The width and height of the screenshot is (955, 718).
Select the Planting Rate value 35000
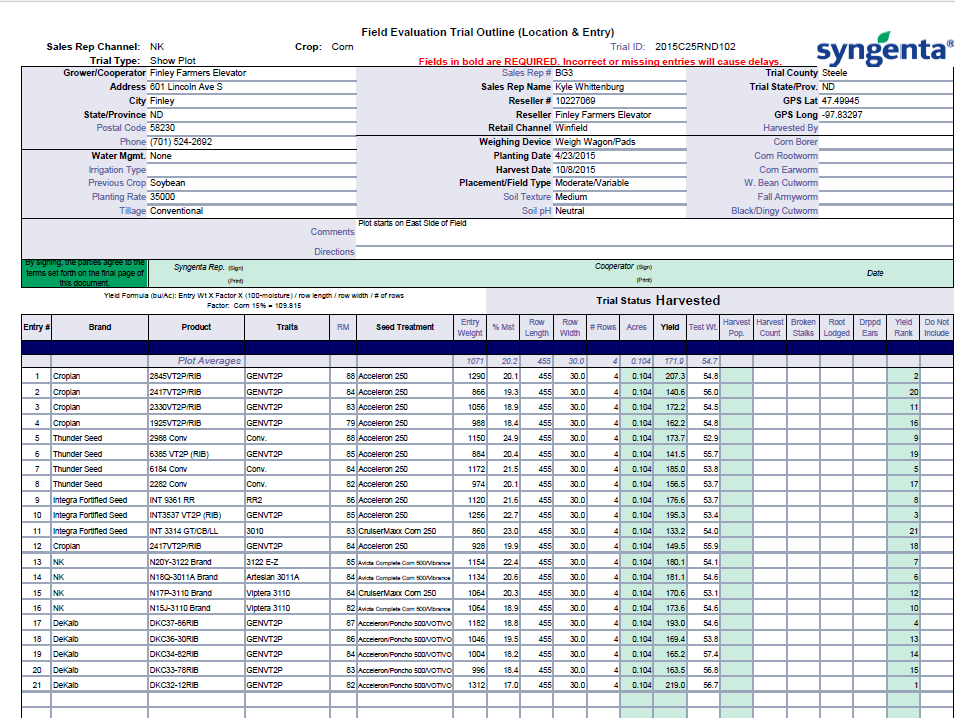click(163, 197)
